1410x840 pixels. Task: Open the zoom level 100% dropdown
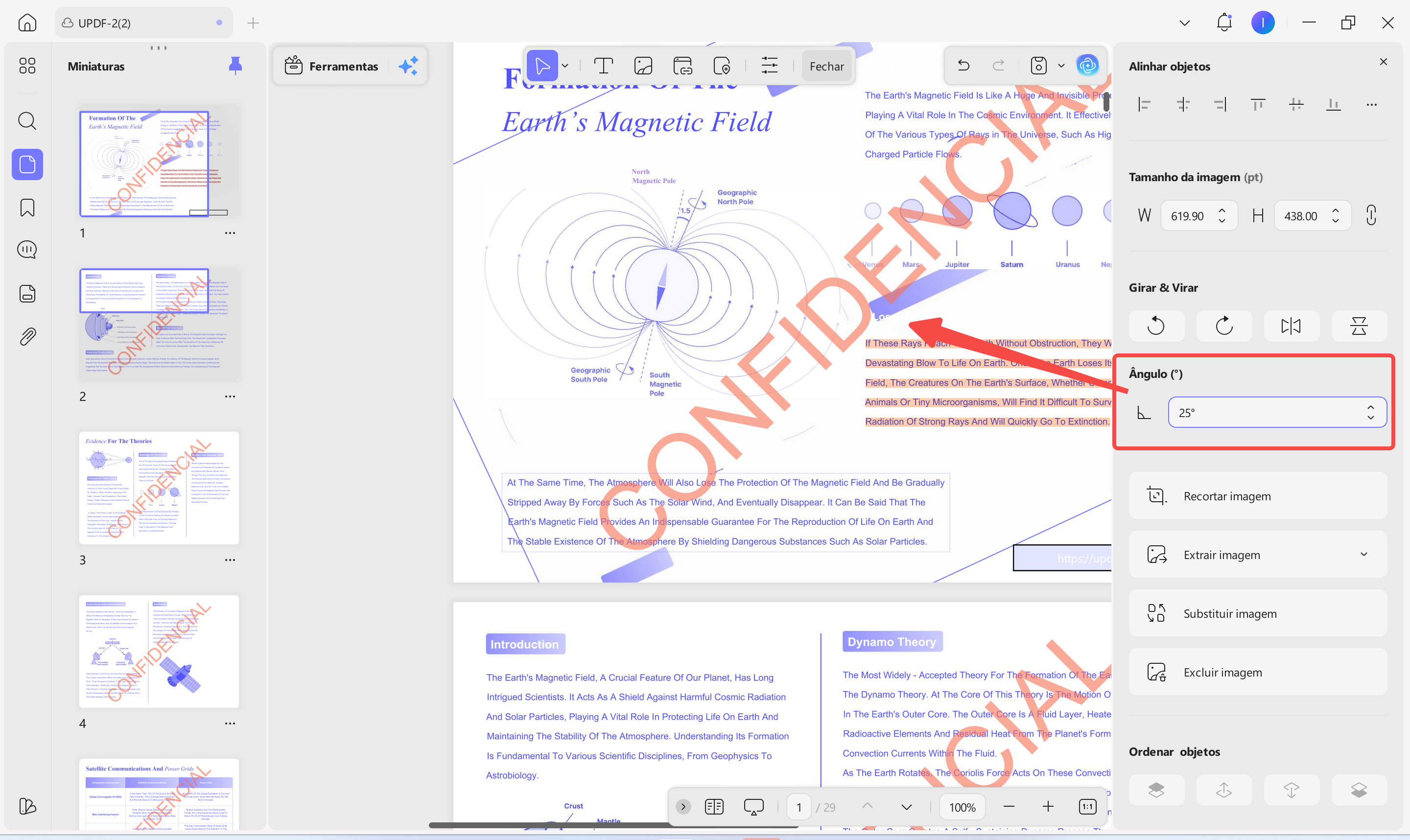(962, 807)
